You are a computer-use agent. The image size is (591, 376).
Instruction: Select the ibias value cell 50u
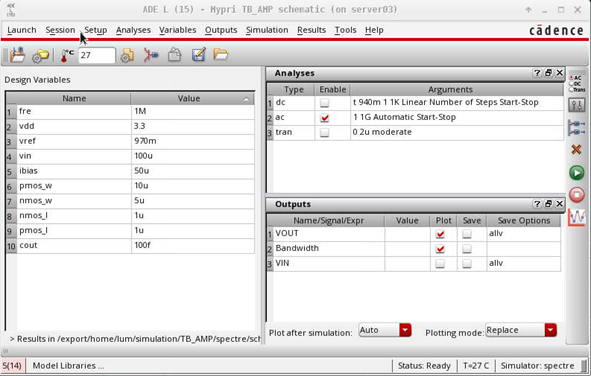(x=193, y=171)
